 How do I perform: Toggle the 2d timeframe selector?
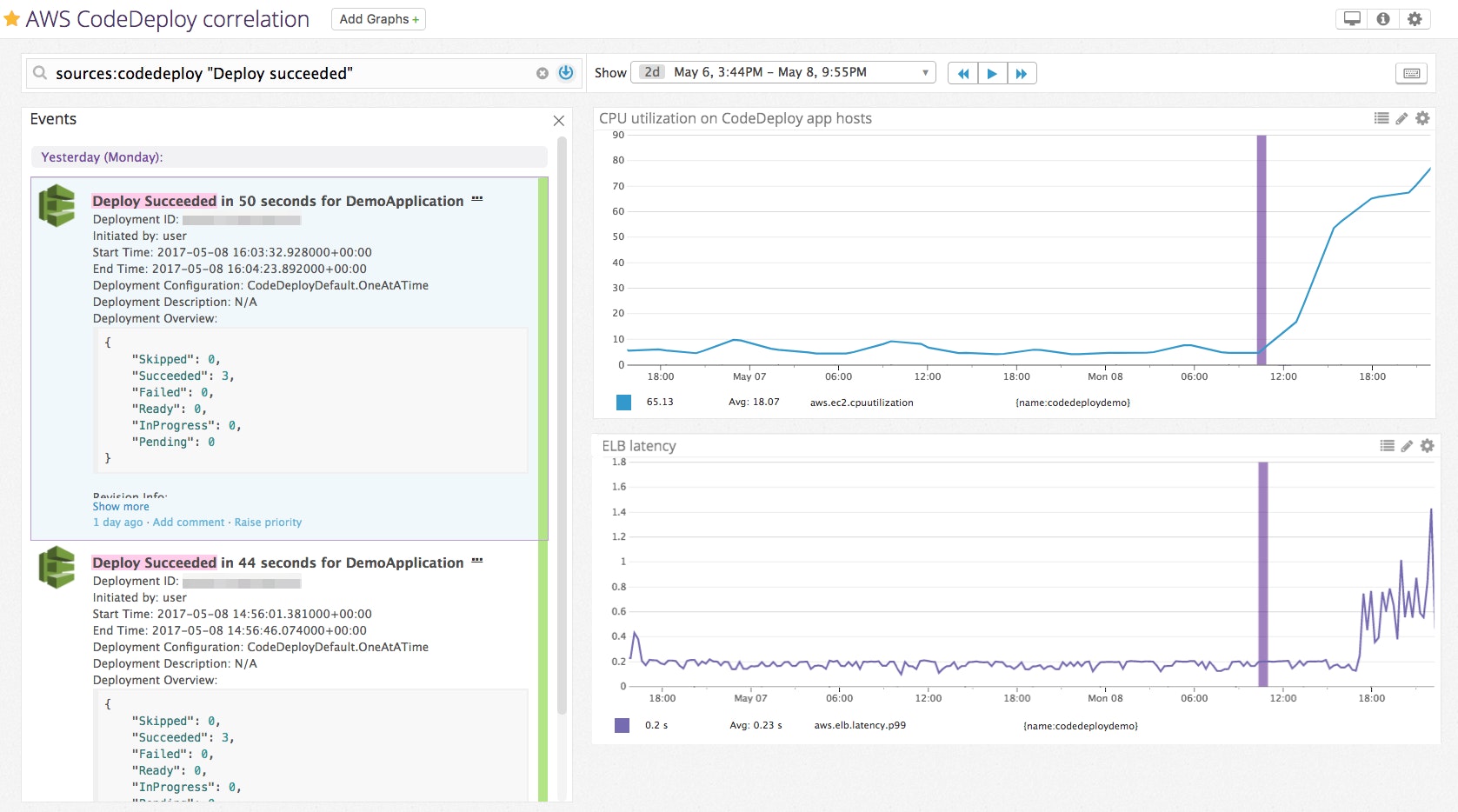click(651, 73)
